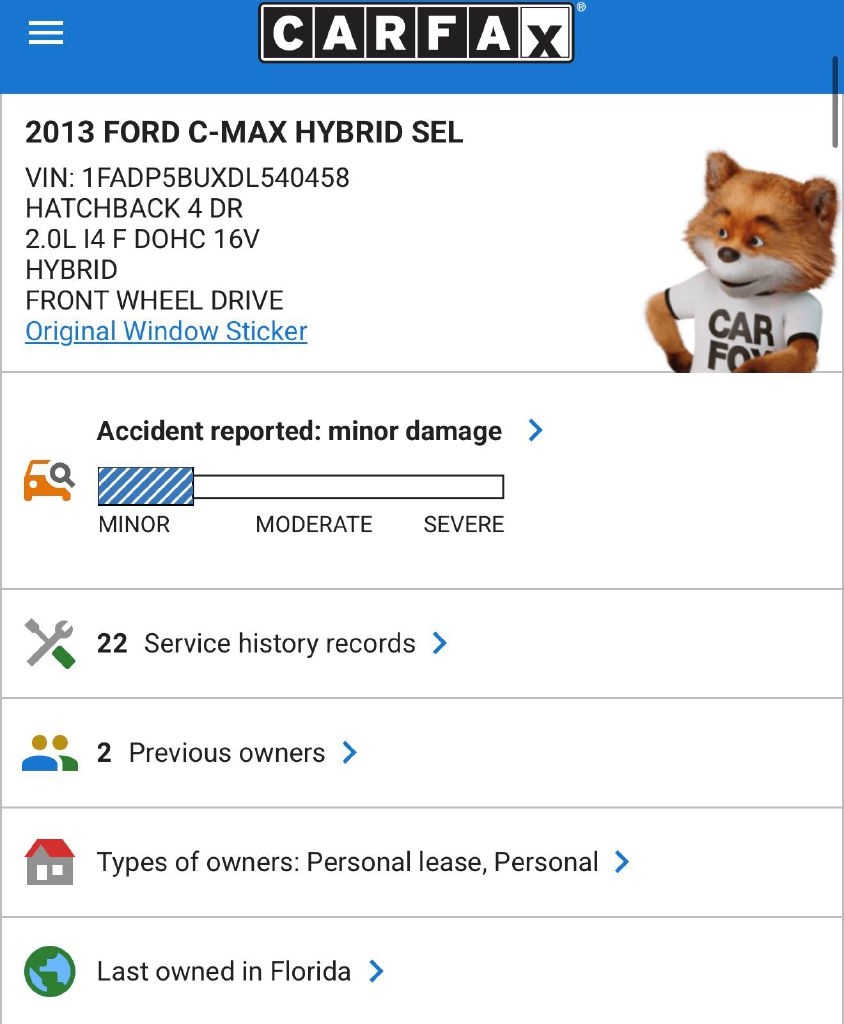Expand accident reported chevron arrow
The image size is (844, 1024).
tap(536, 430)
